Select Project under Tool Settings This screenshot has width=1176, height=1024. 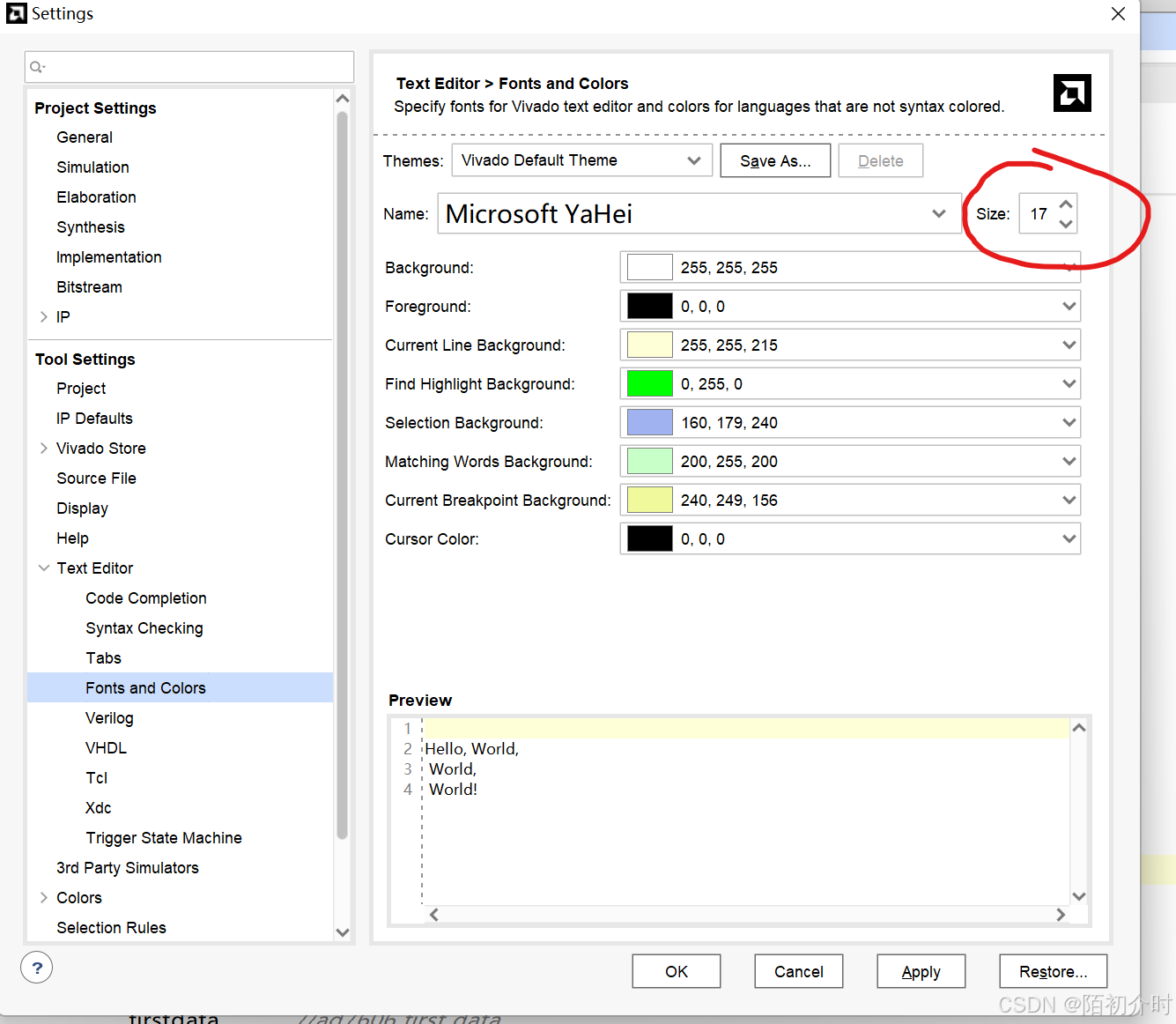point(81,389)
